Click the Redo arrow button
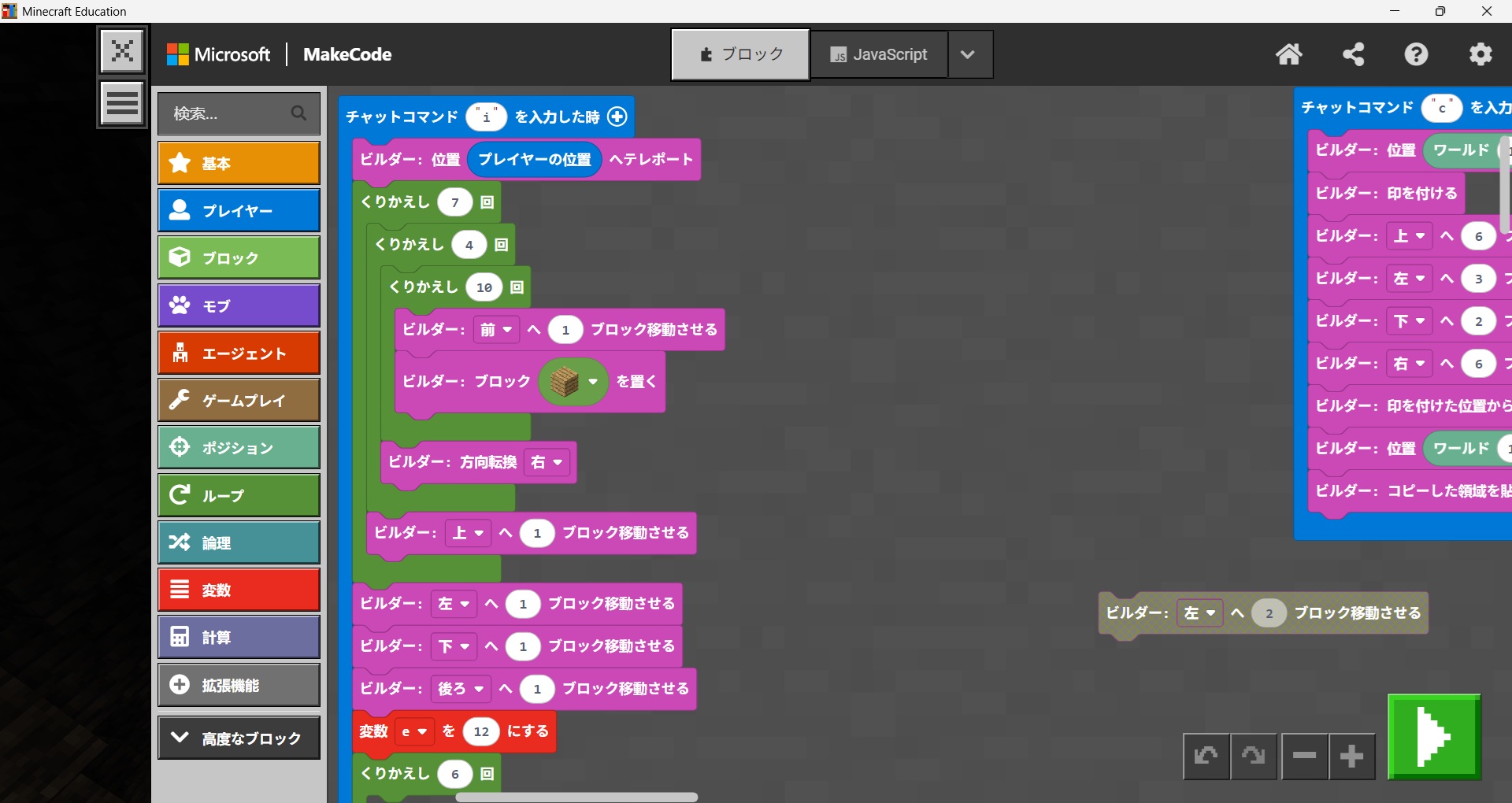Screen dimensions: 1512x803 [1254, 757]
